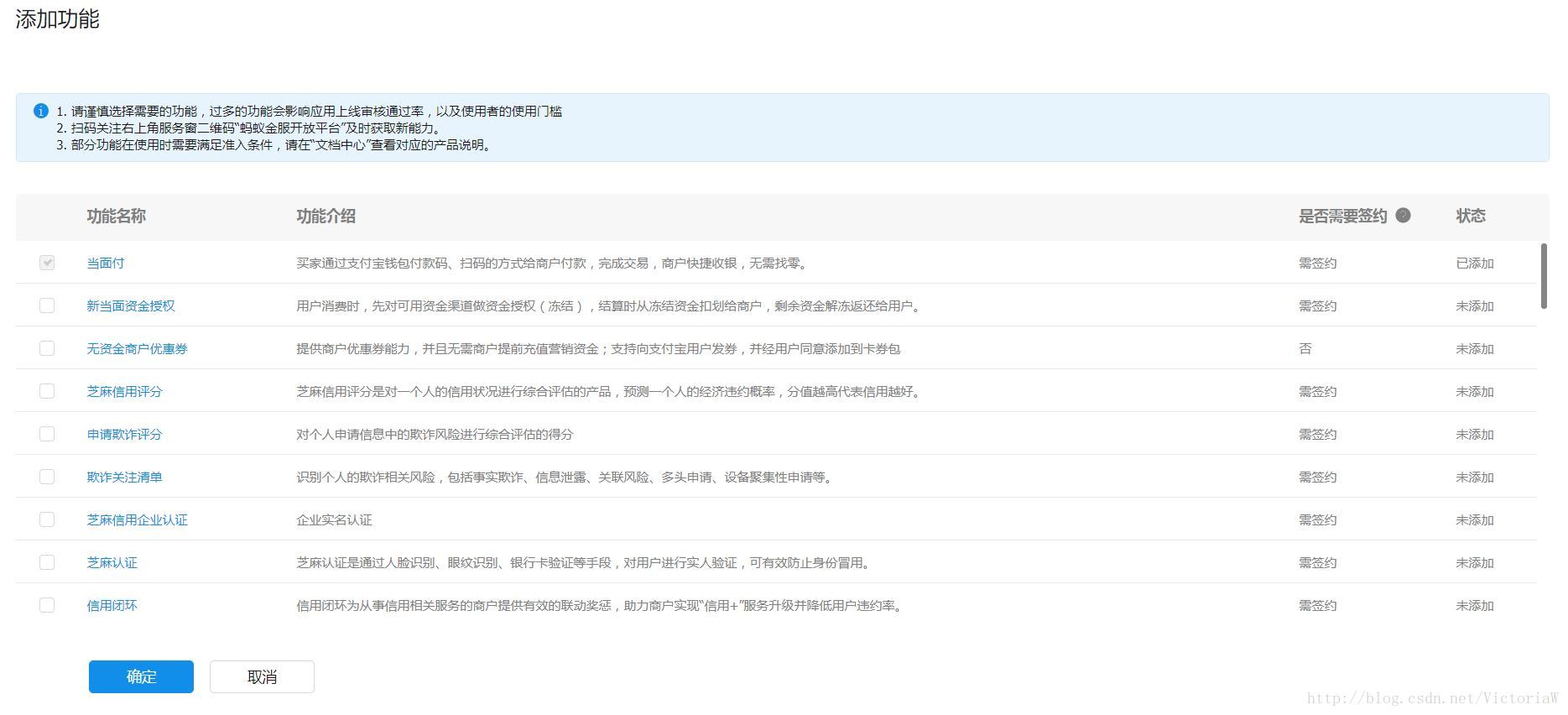This screenshot has width=1568, height=715.
Task: Select the 申请欺诈评分 checkbox
Action: (x=47, y=434)
